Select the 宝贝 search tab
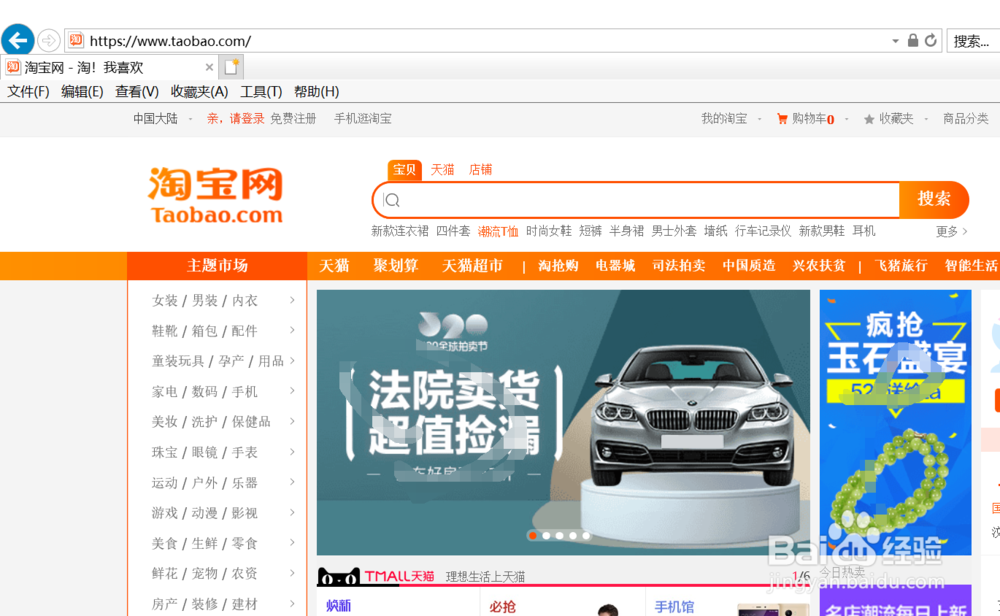The image size is (1000, 616). pos(404,170)
